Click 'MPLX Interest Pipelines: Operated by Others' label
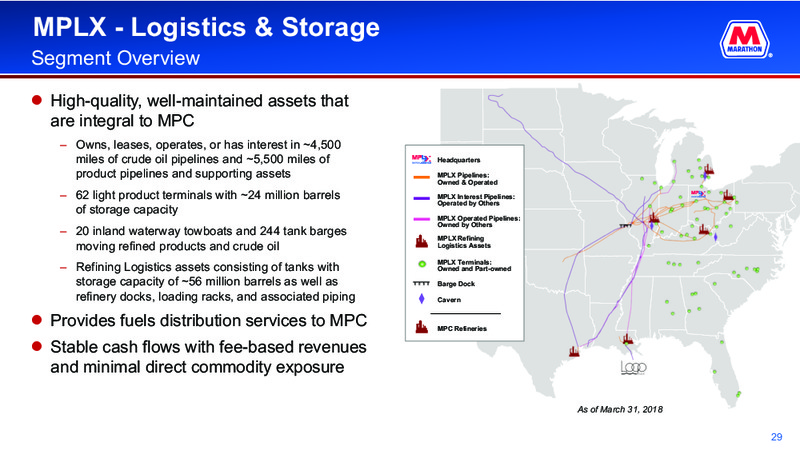The width and height of the screenshot is (800, 450). pyautogui.click(x=476, y=200)
